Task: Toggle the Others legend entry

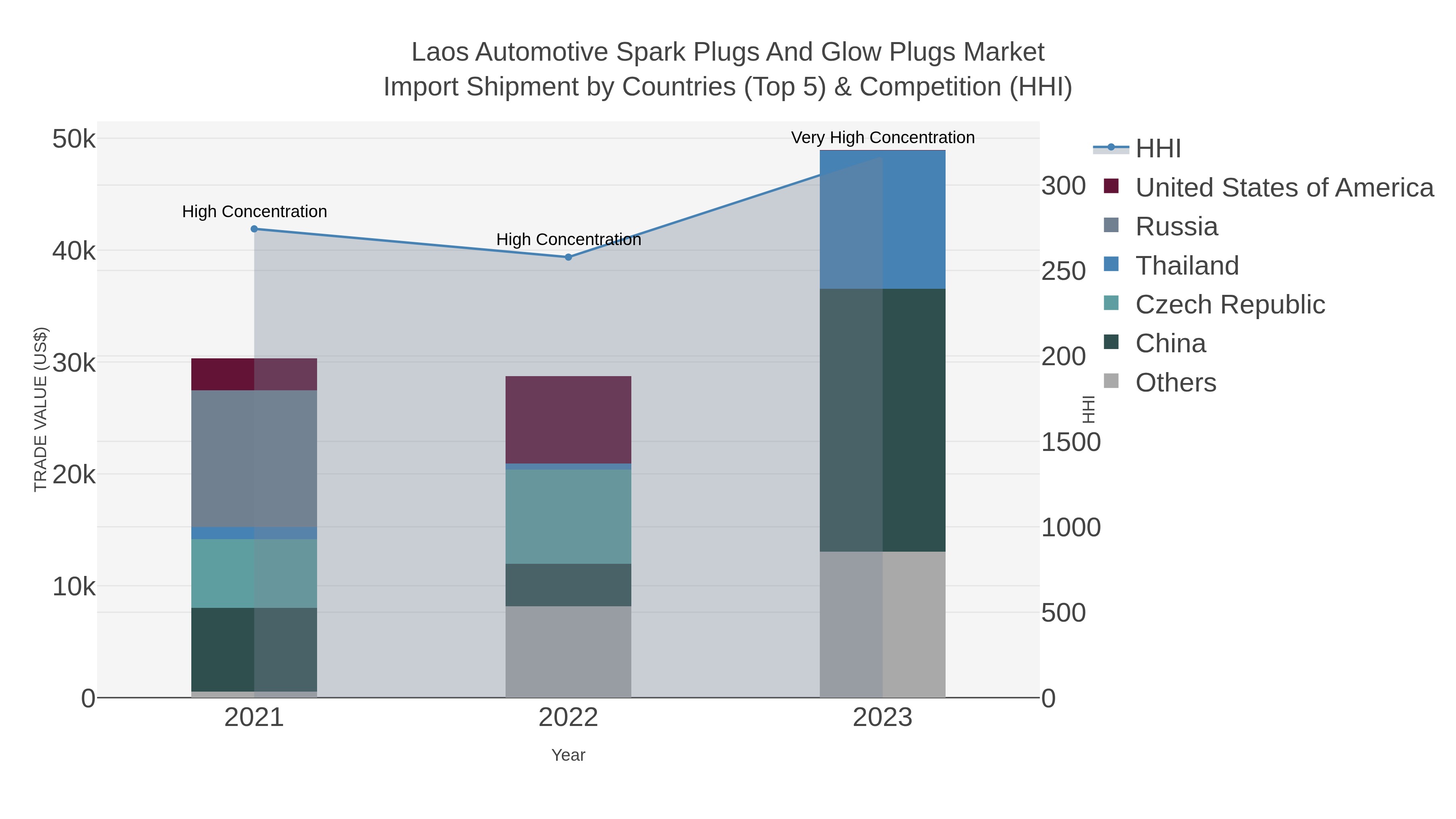Action: [x=1160, y=382]
